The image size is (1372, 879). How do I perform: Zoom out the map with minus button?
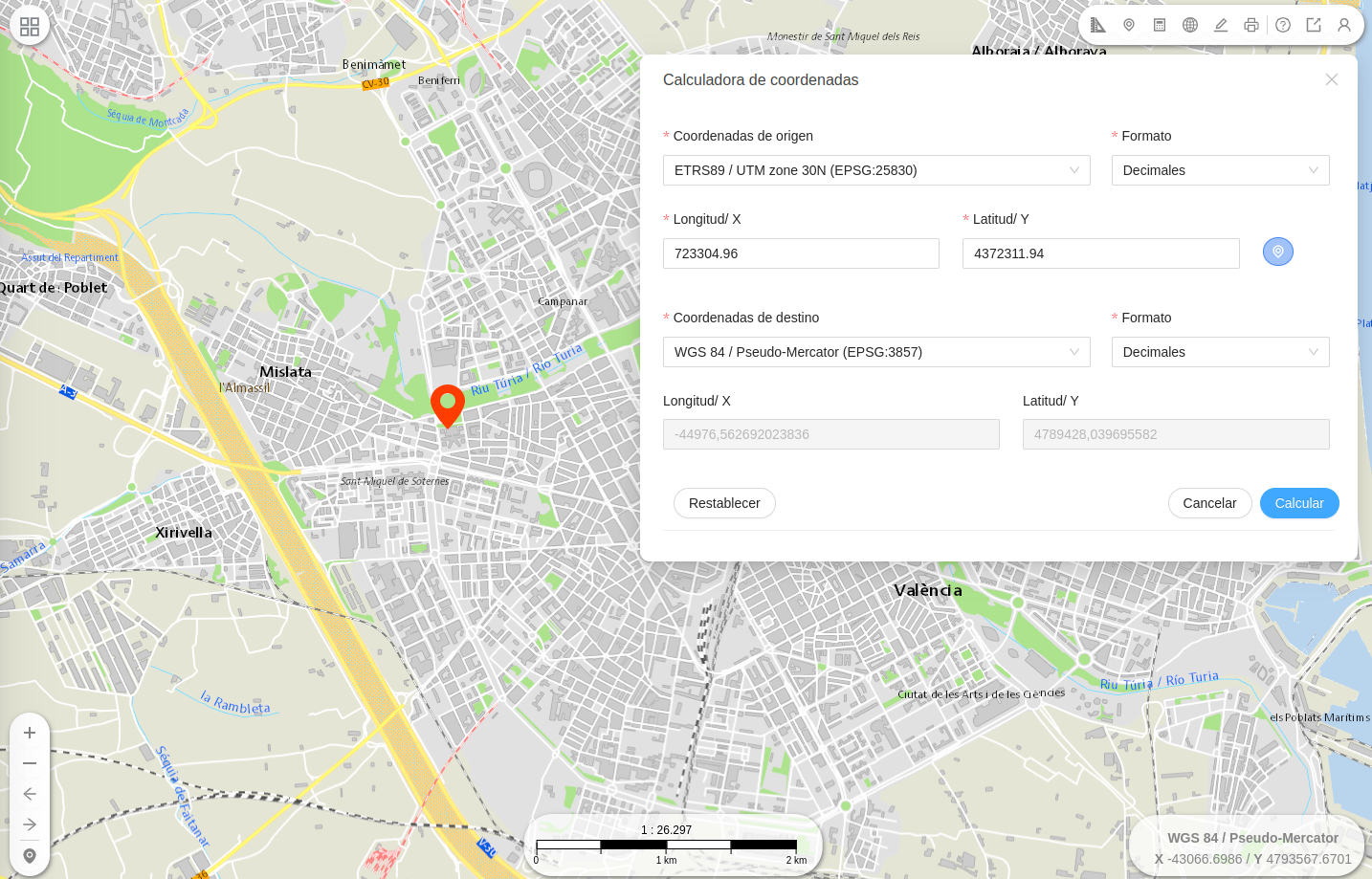point(30,763)
